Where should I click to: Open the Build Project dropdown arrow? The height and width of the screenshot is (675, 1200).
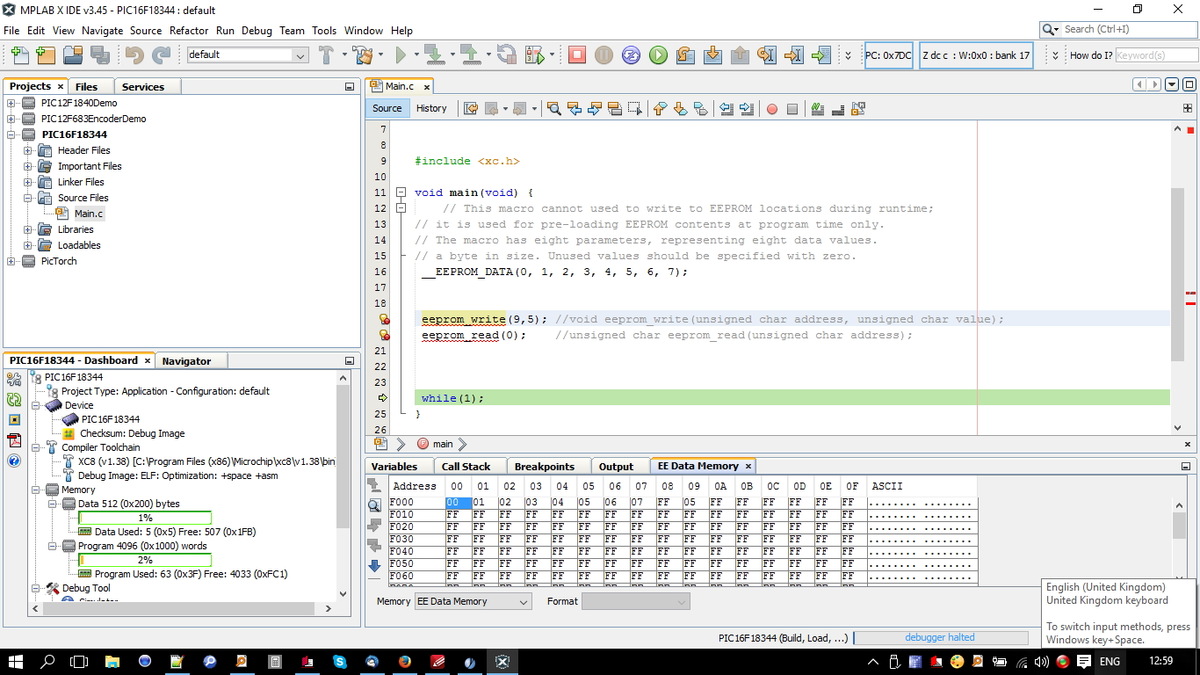pyautogui.click(x=343, y=55)
